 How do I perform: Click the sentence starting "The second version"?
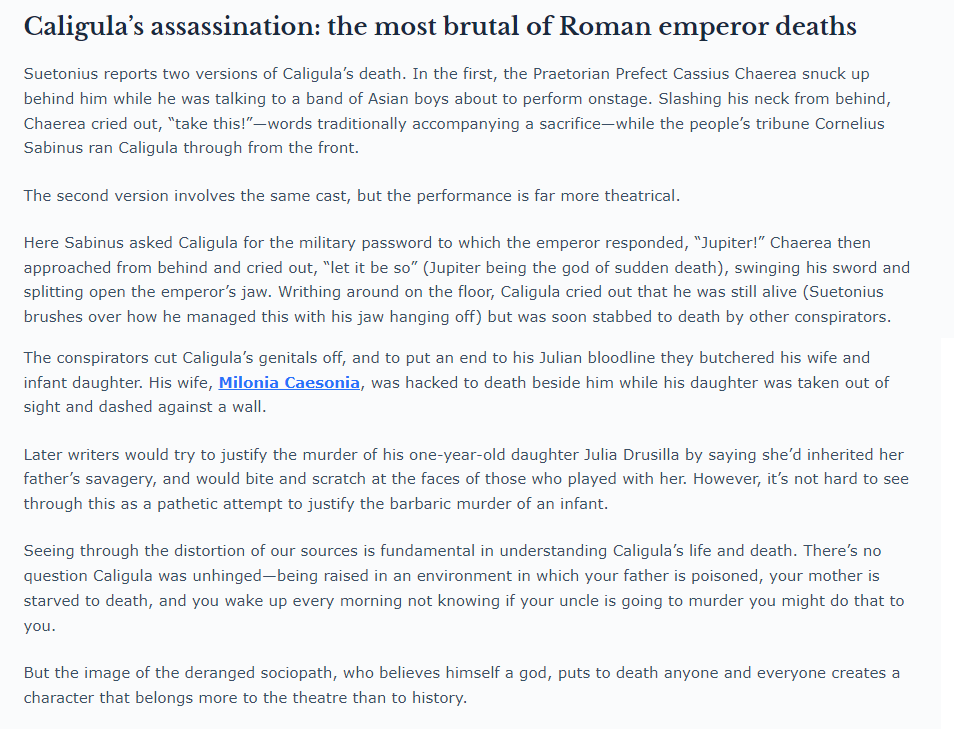click(x=351, y=195)
